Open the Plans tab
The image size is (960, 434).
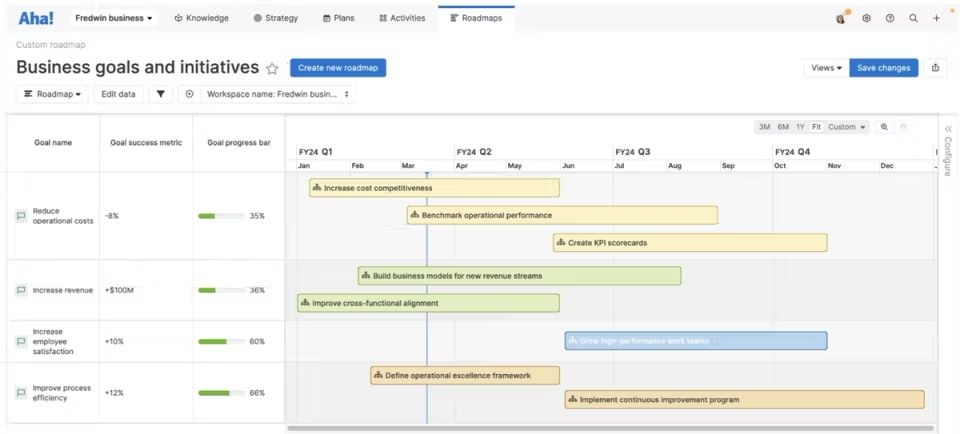[340, 18]
